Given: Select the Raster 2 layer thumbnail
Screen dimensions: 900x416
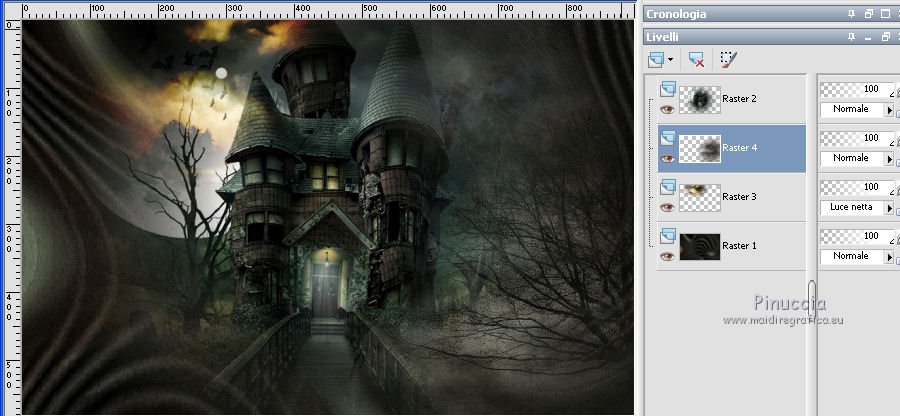Looking at the screenshot, I should click(x=700, y=99).
